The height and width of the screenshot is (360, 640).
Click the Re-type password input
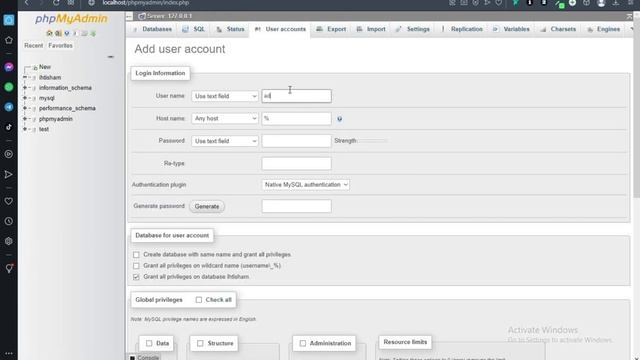(296, 164)
